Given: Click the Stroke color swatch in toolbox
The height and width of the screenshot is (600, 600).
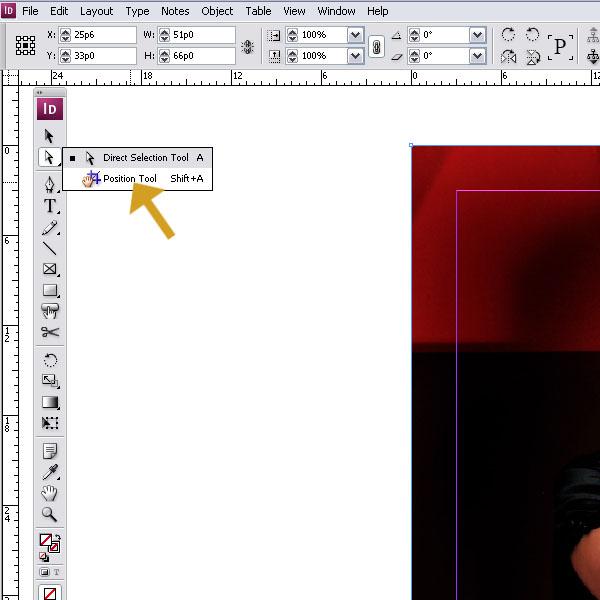Looking at the screenshot, I should pyautogui.click(x=54, y=547).
